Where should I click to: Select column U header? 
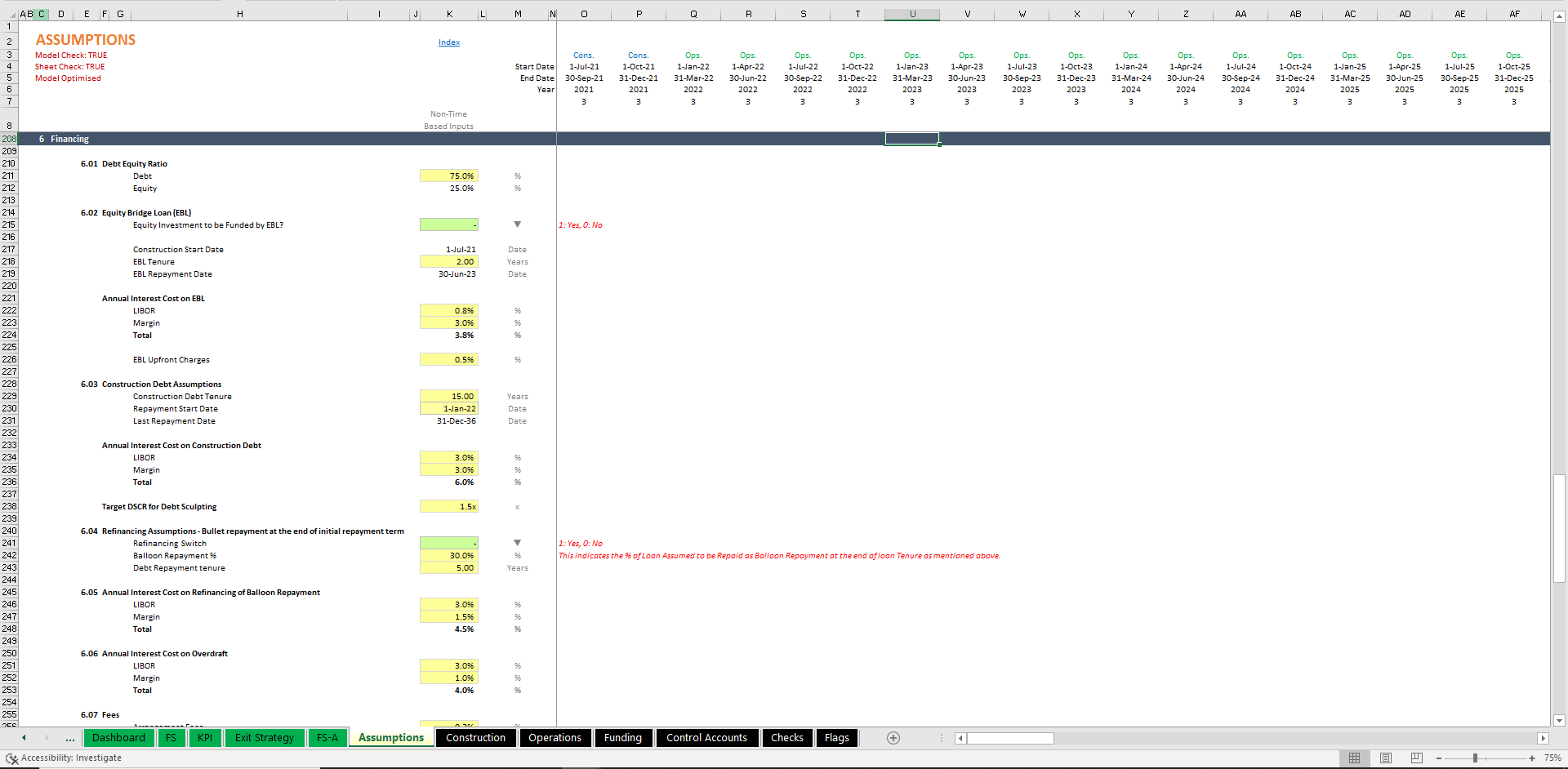click(x=912, y=14)
